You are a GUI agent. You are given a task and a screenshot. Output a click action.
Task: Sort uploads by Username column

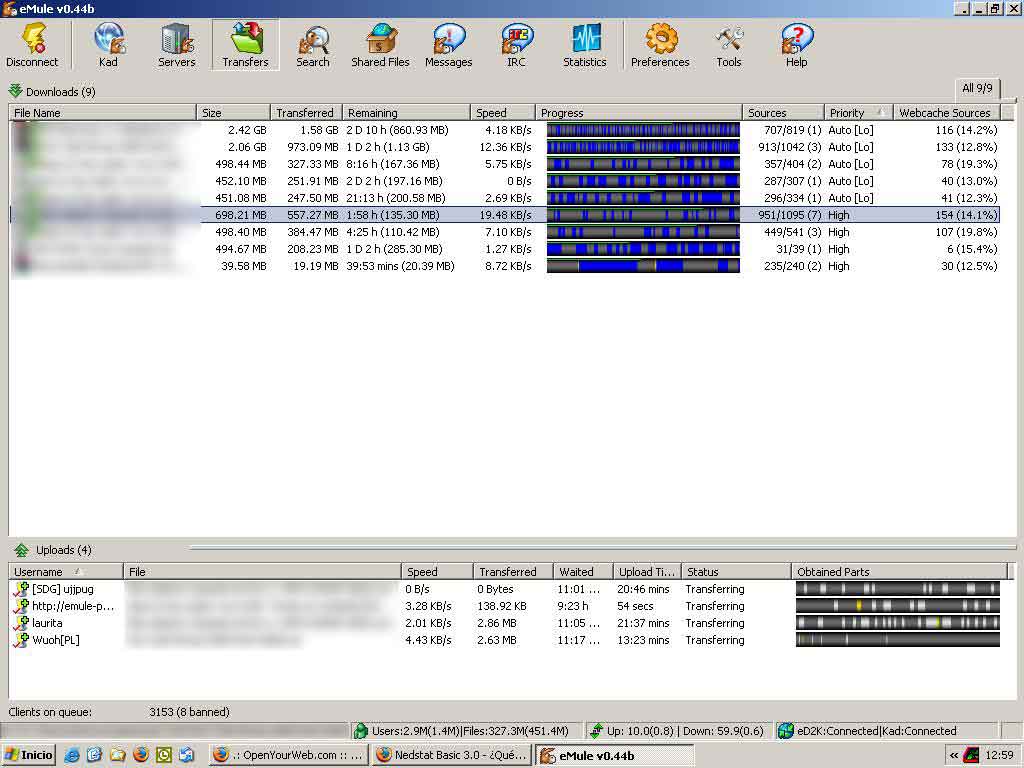pyautogui.click(x=66, y=571)
